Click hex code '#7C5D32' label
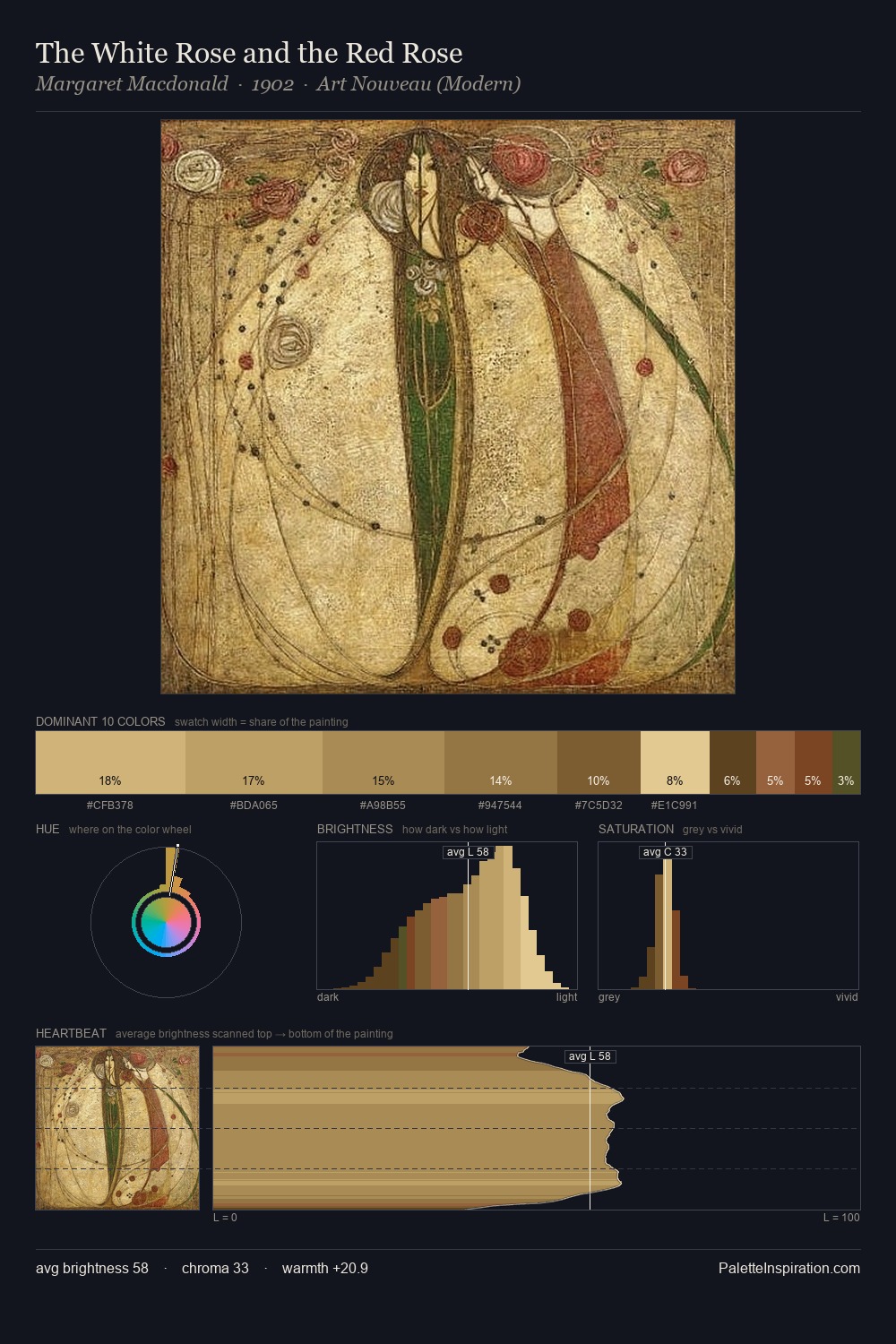This screenshot has height=1344, width=896. coord(599,805)
